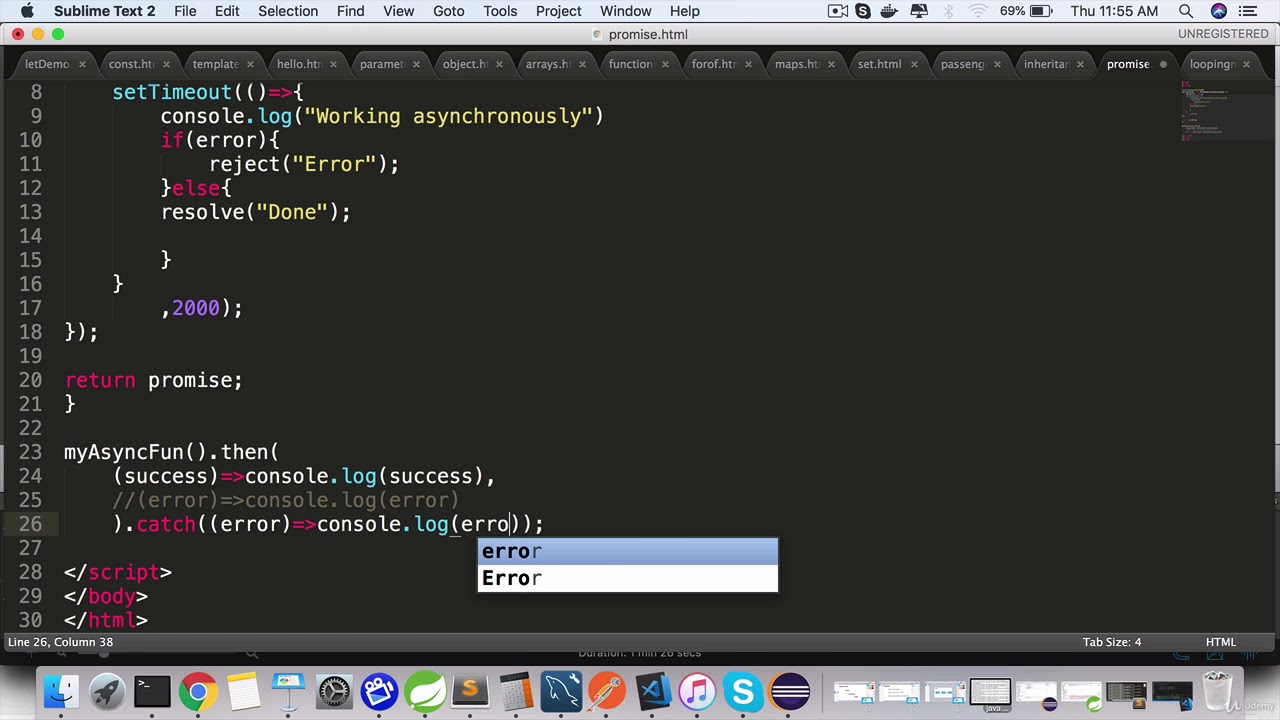Open the HTML syntax selector
Screen dimensions: 1280x720
[x=1220, y=642]
